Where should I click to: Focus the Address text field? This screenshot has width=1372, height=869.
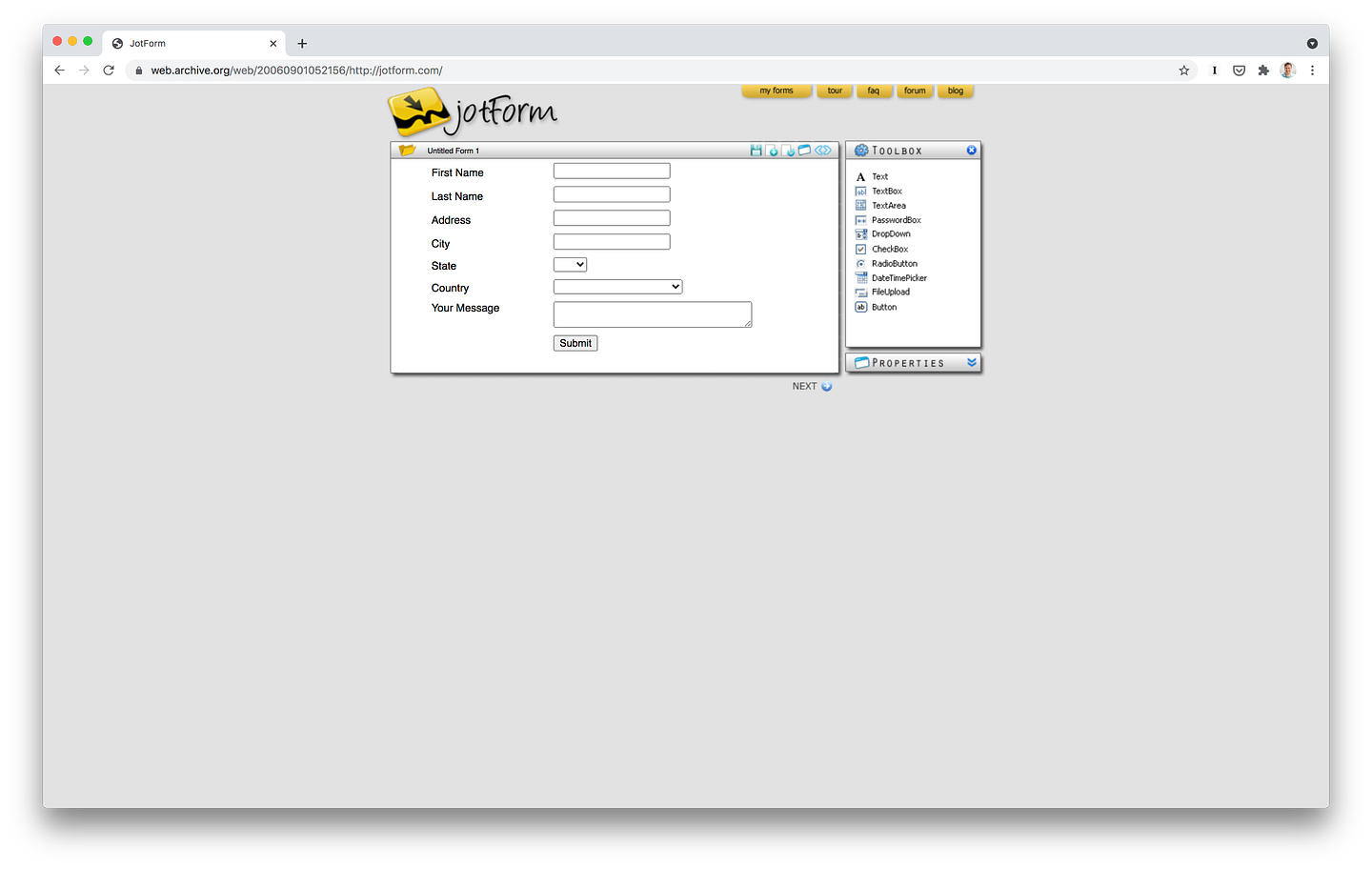612,218
